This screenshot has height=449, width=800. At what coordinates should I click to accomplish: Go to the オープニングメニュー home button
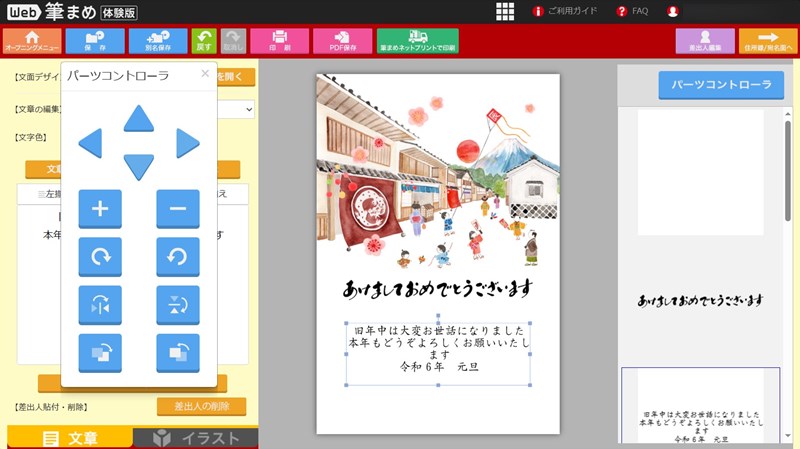[x=32, y=41]
